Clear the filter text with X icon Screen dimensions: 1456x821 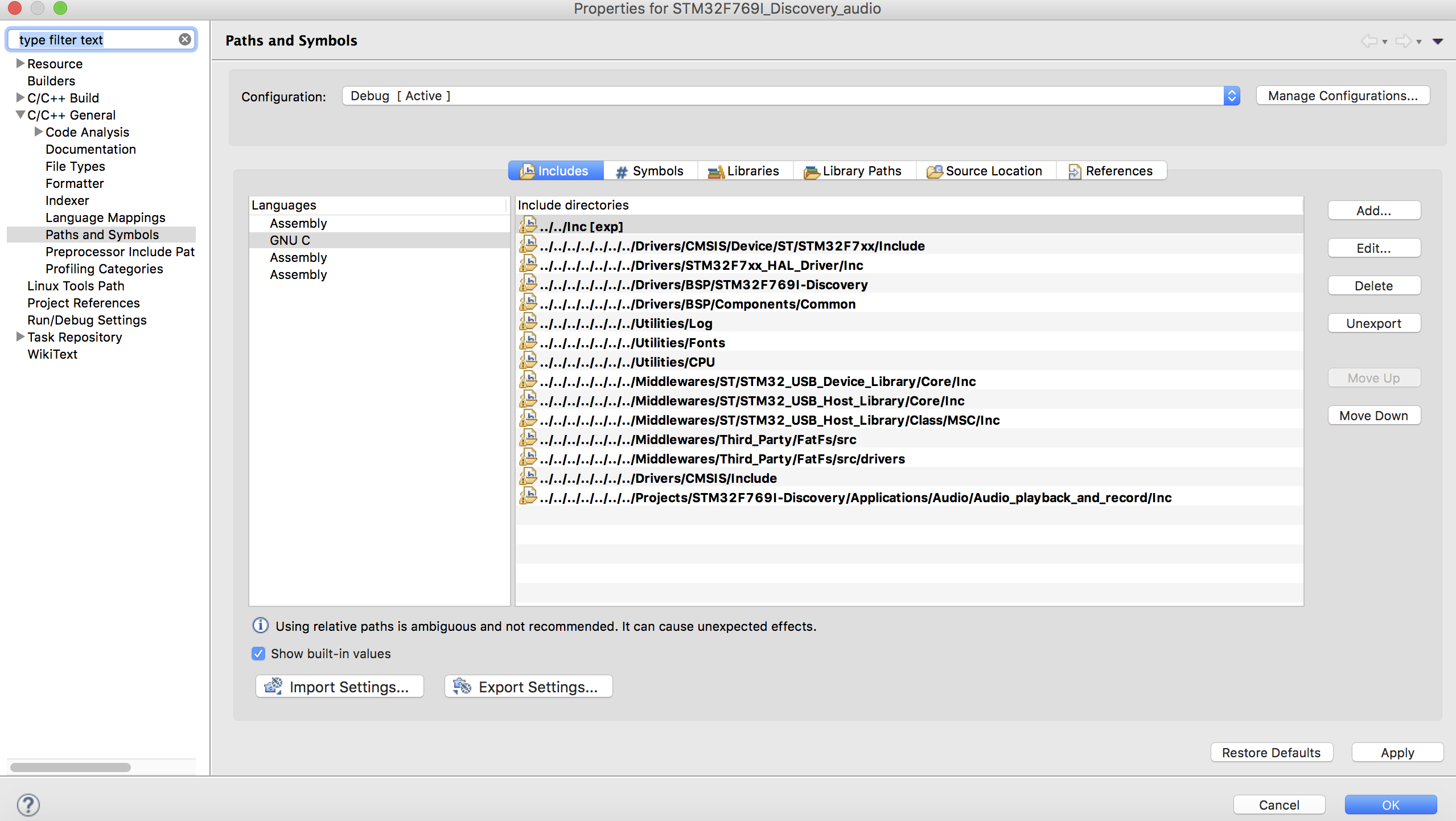click(x=185, y=39)
